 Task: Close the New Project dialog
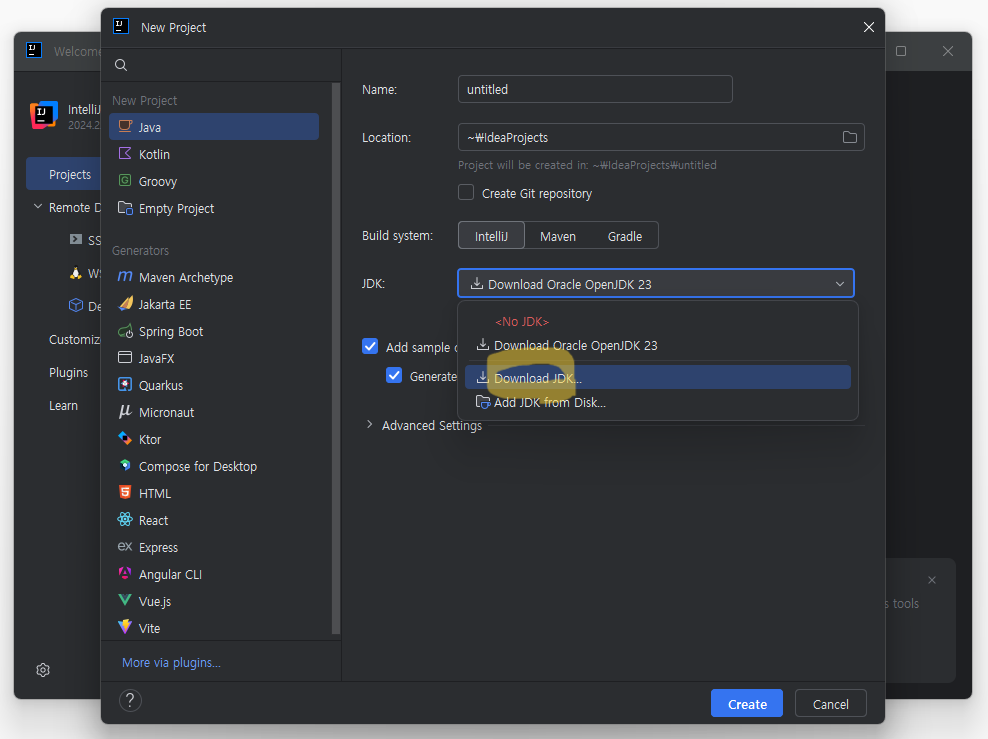pyautogui.click(x=868, y=27)
